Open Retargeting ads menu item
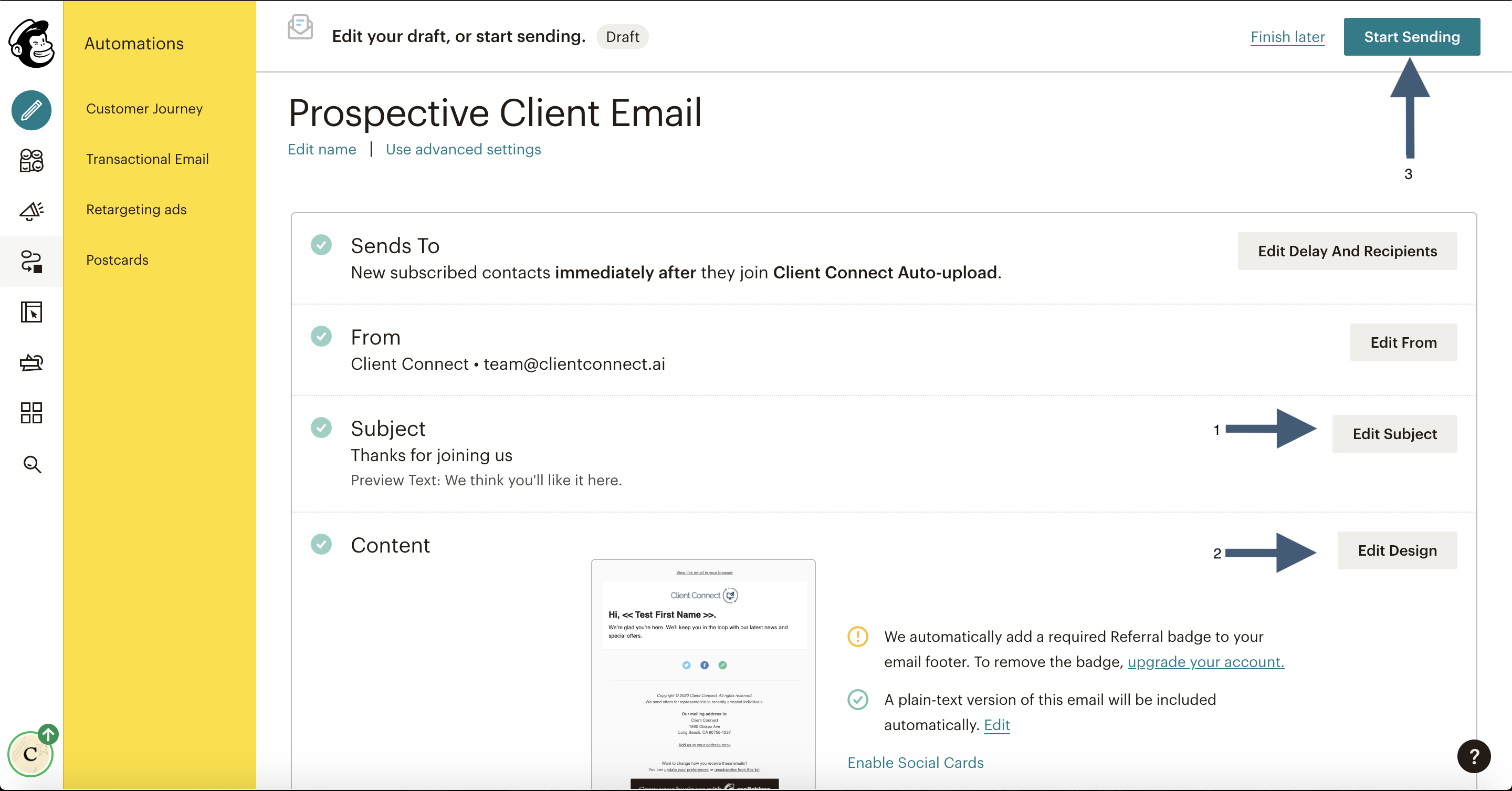Image resolution: width=1512 pixels, height=791 pixels. (x=136, y=210)
